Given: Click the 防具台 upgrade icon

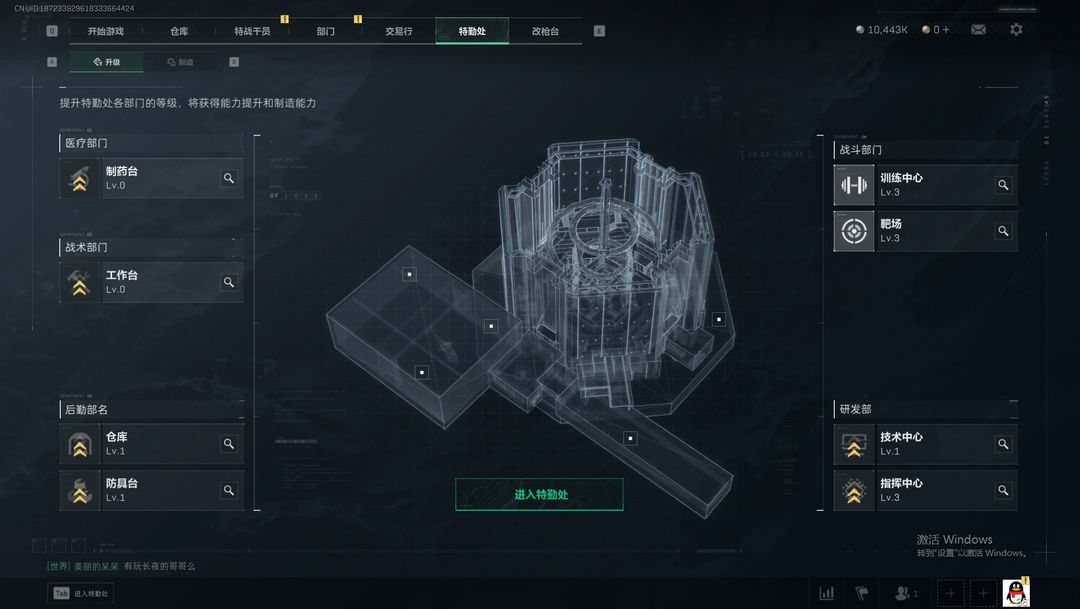Looking at the screenshot, I should click(x=80, y=491).
